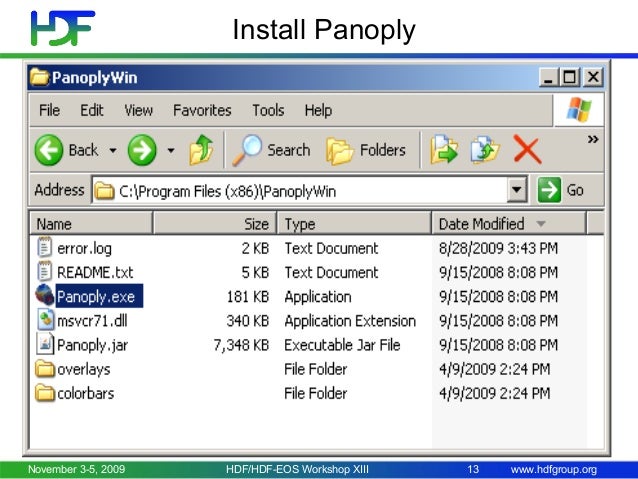Sort by Name column header
Viewport: 638px width, 479px height.
click(x=91, y=223)
